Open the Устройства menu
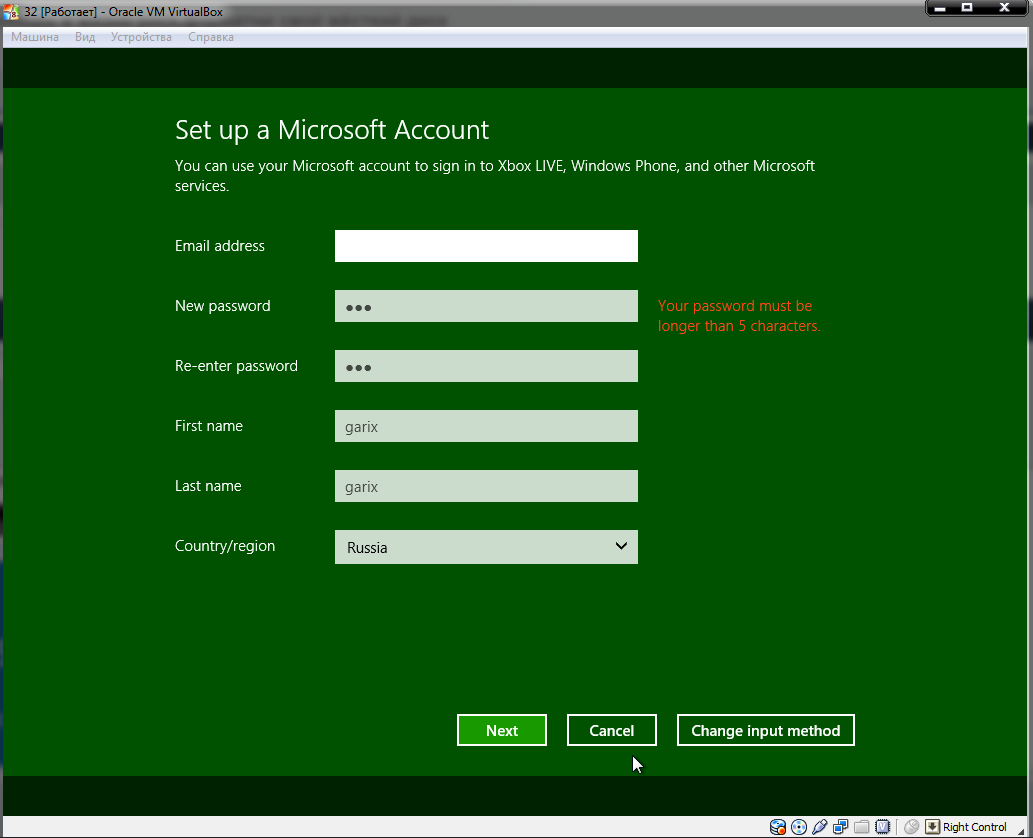 click(141, 37)
